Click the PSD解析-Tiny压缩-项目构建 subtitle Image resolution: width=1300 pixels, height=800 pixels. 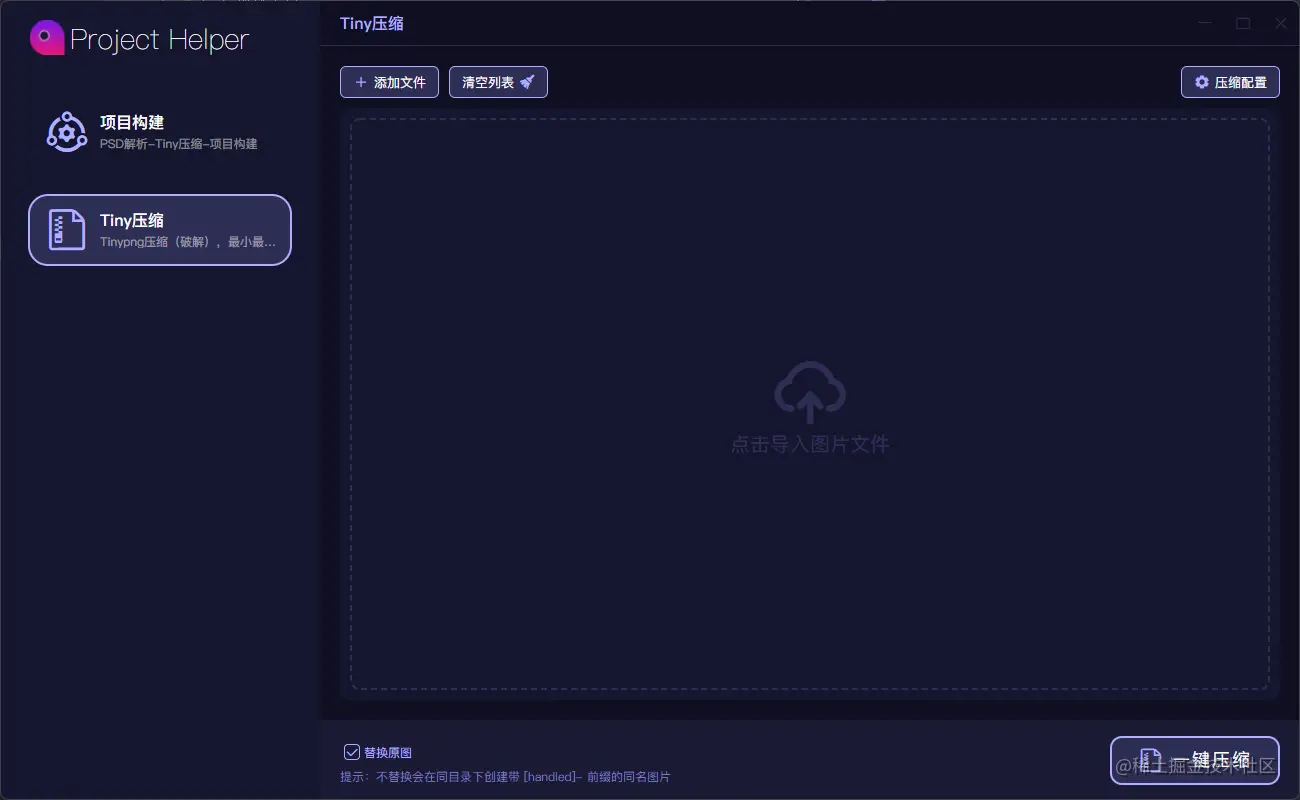[179, 144]
